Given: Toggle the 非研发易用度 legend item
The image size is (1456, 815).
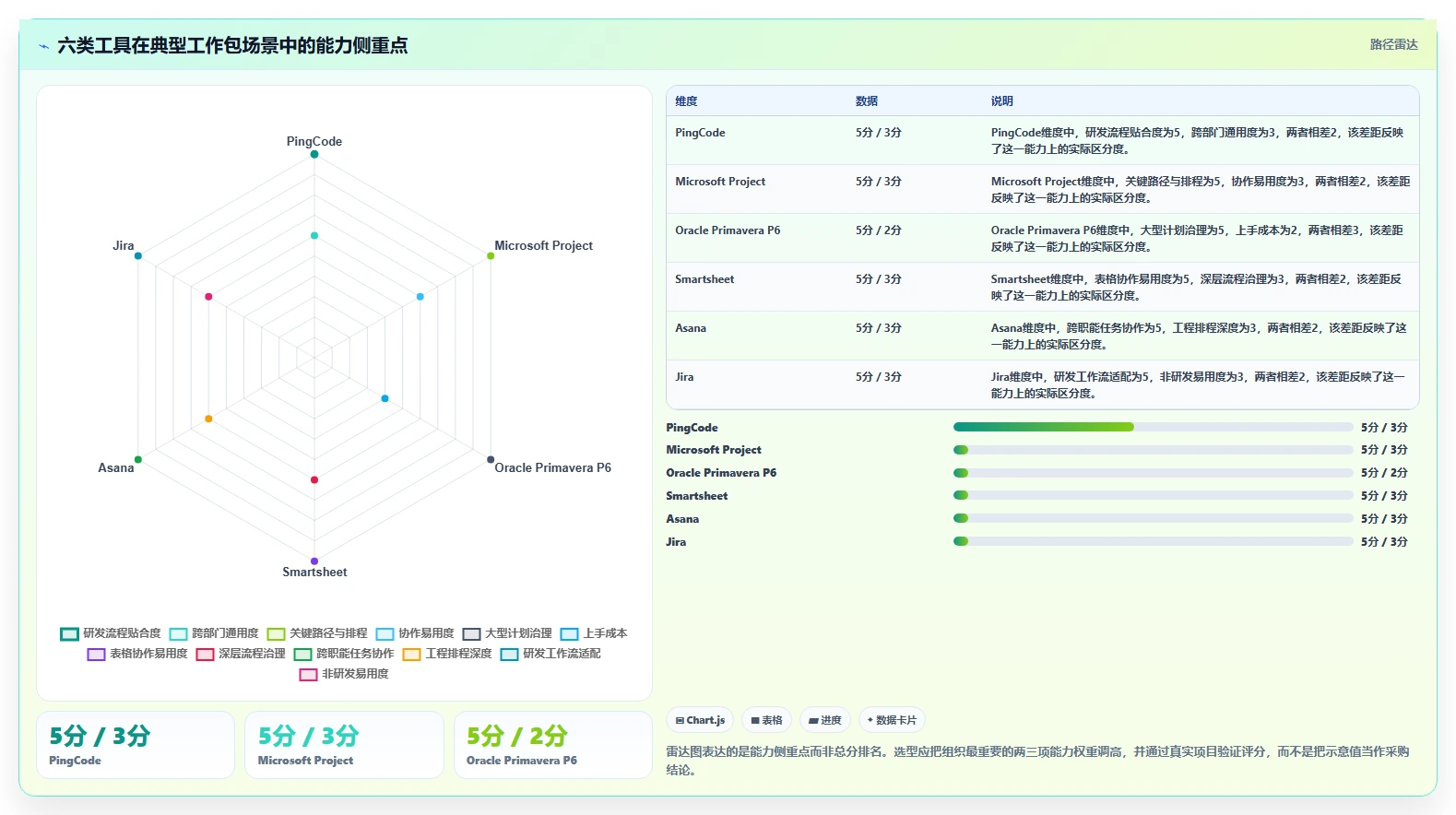Looking at the screenshot, I should point(344,674).
